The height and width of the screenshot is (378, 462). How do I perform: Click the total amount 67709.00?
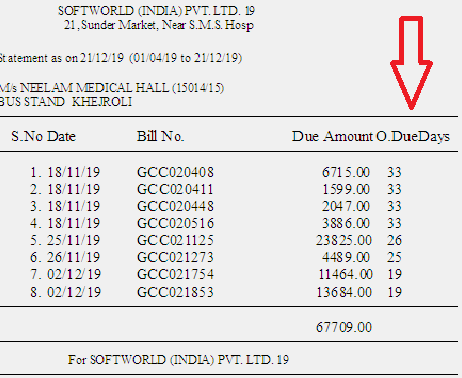pos(344,327)
